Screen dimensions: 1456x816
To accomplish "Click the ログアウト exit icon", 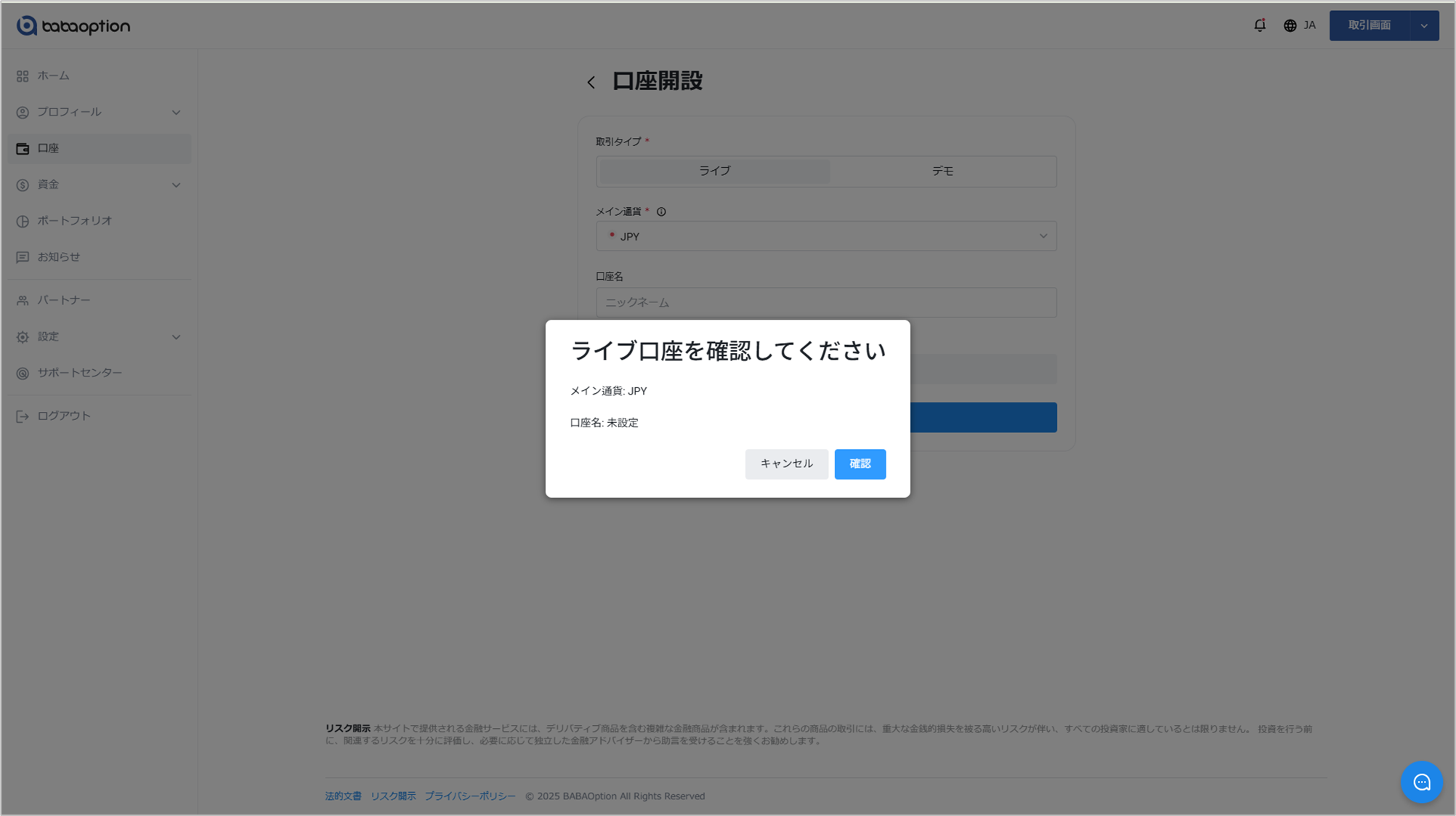I will 23,416.
